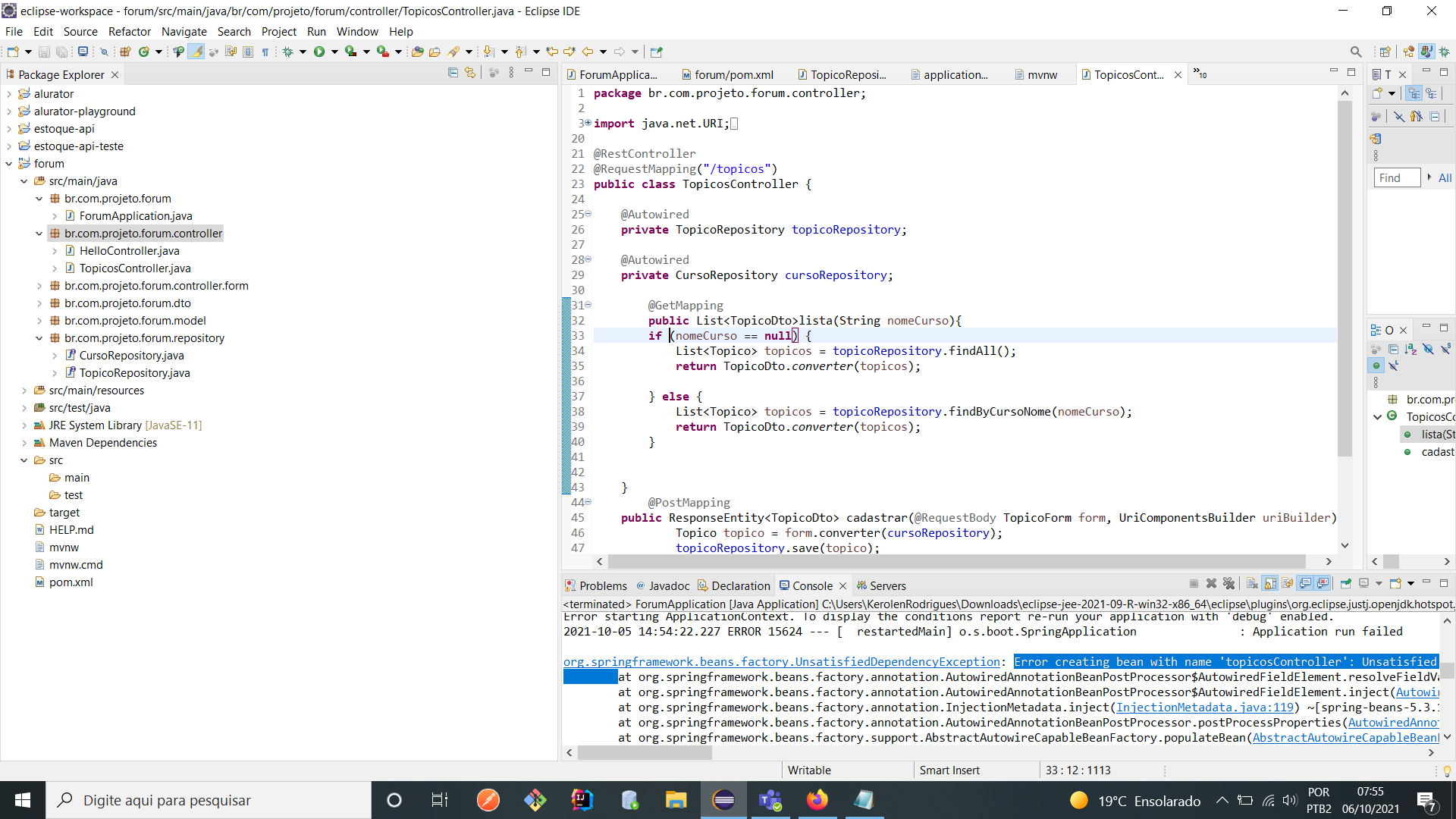Click the Search magnifier icon at top right
1456x819 pixels.
pos(1356,52)
